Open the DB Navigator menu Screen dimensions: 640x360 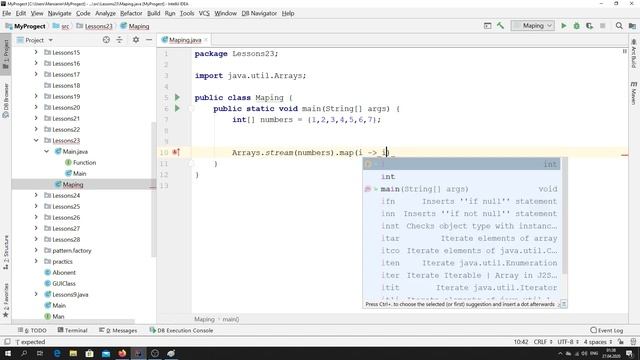[259, 13]
